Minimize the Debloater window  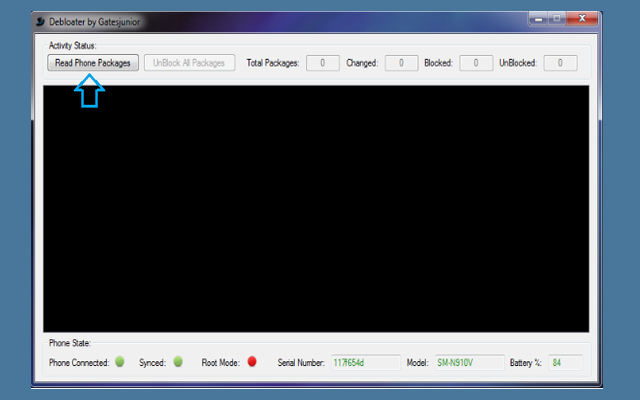[539, 19]
